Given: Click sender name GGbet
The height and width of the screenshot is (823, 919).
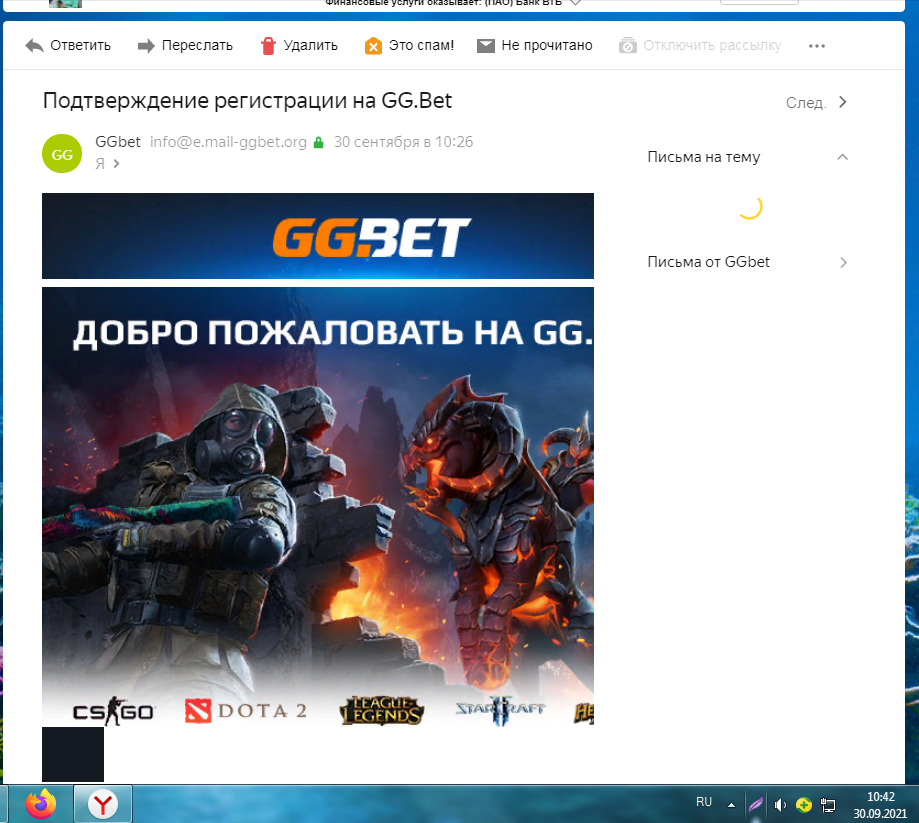Looking at the screenshot, I should (118, 142).
